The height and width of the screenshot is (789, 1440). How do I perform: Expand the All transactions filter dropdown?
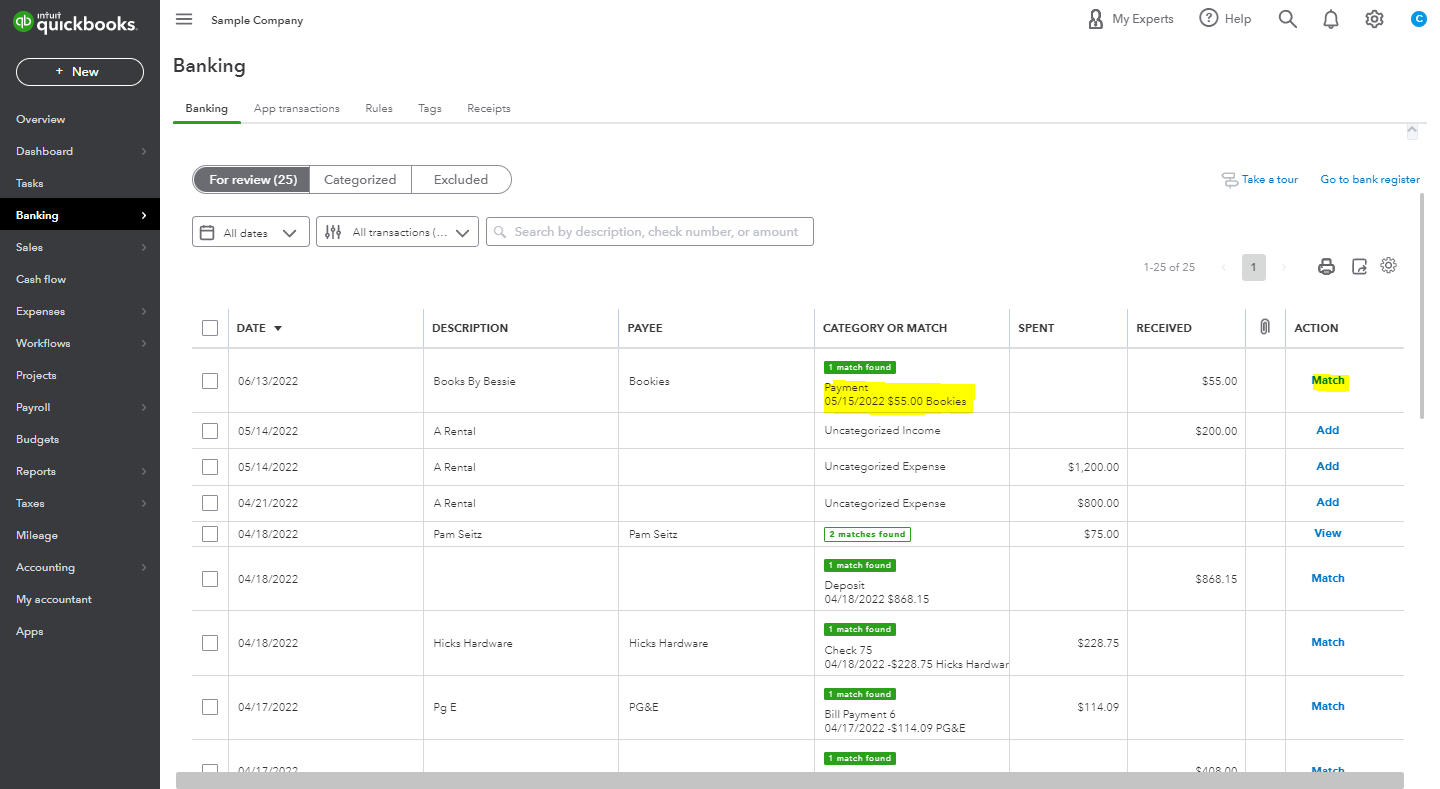click(x=397, y=232)
